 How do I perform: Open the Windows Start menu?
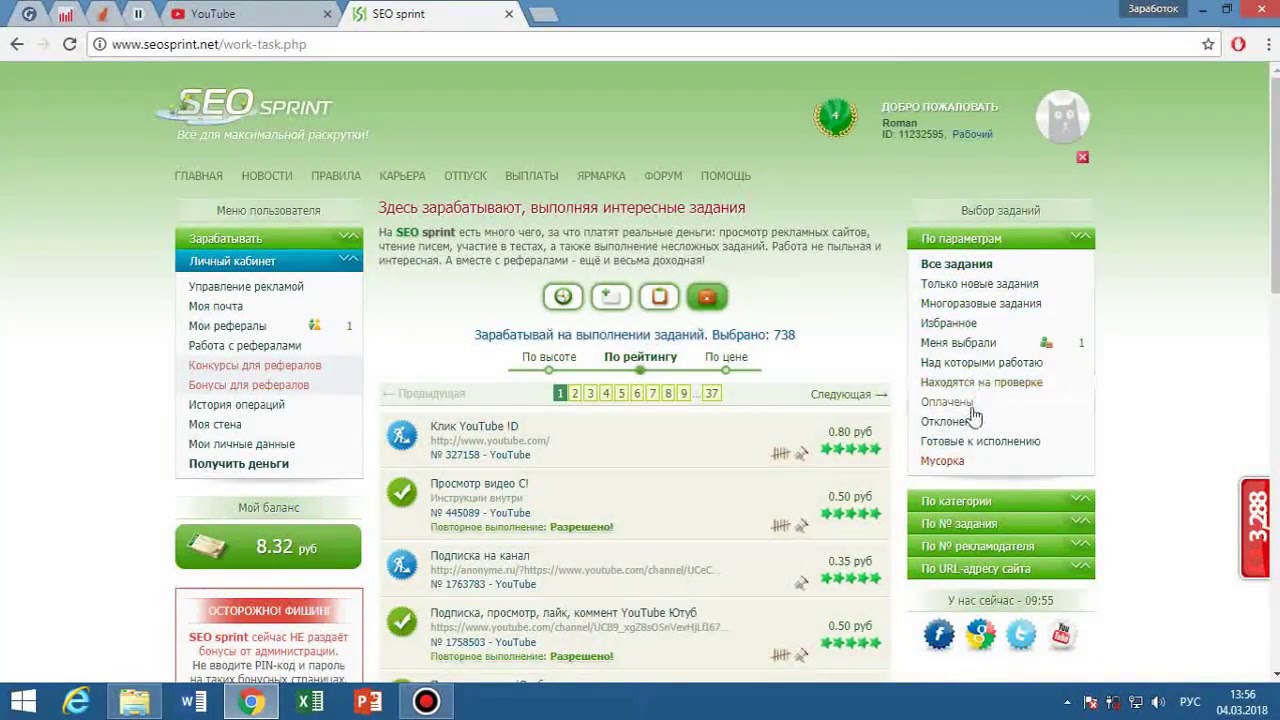click(x=23, y=701)
